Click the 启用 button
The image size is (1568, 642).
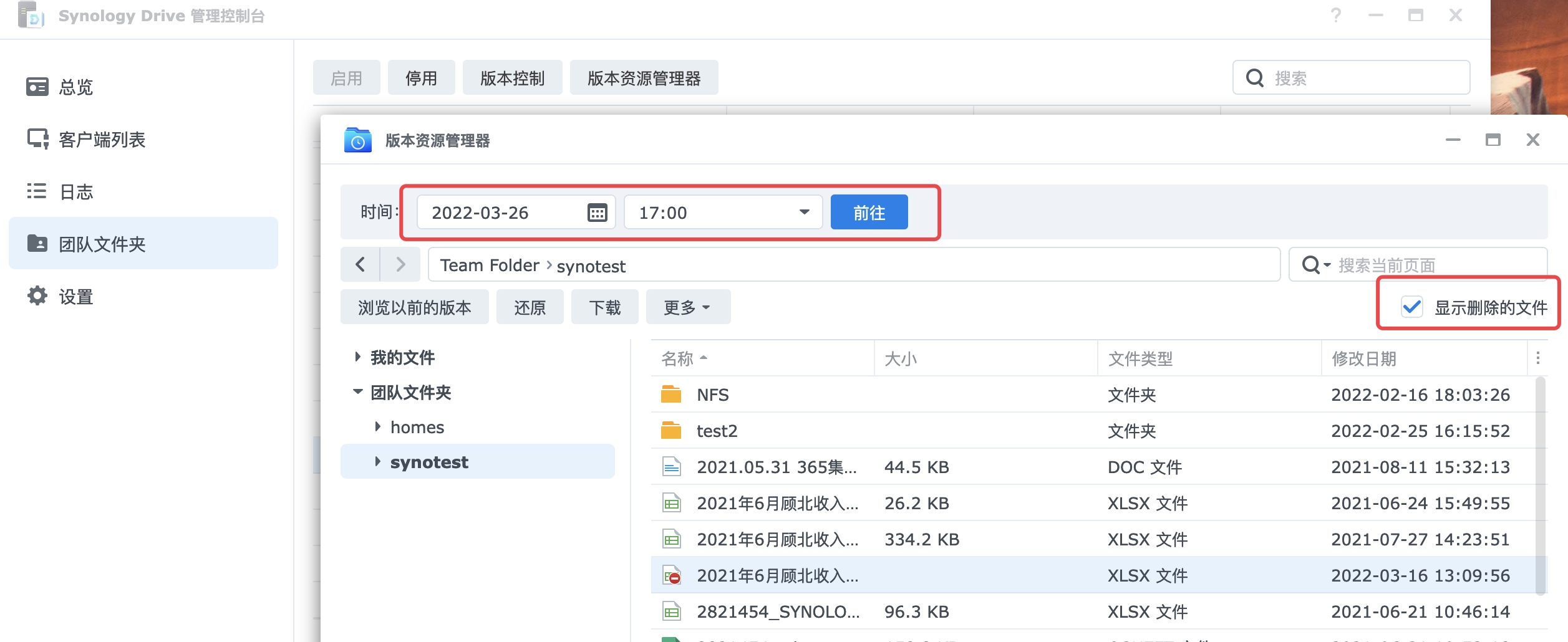[x=347, y=78]
